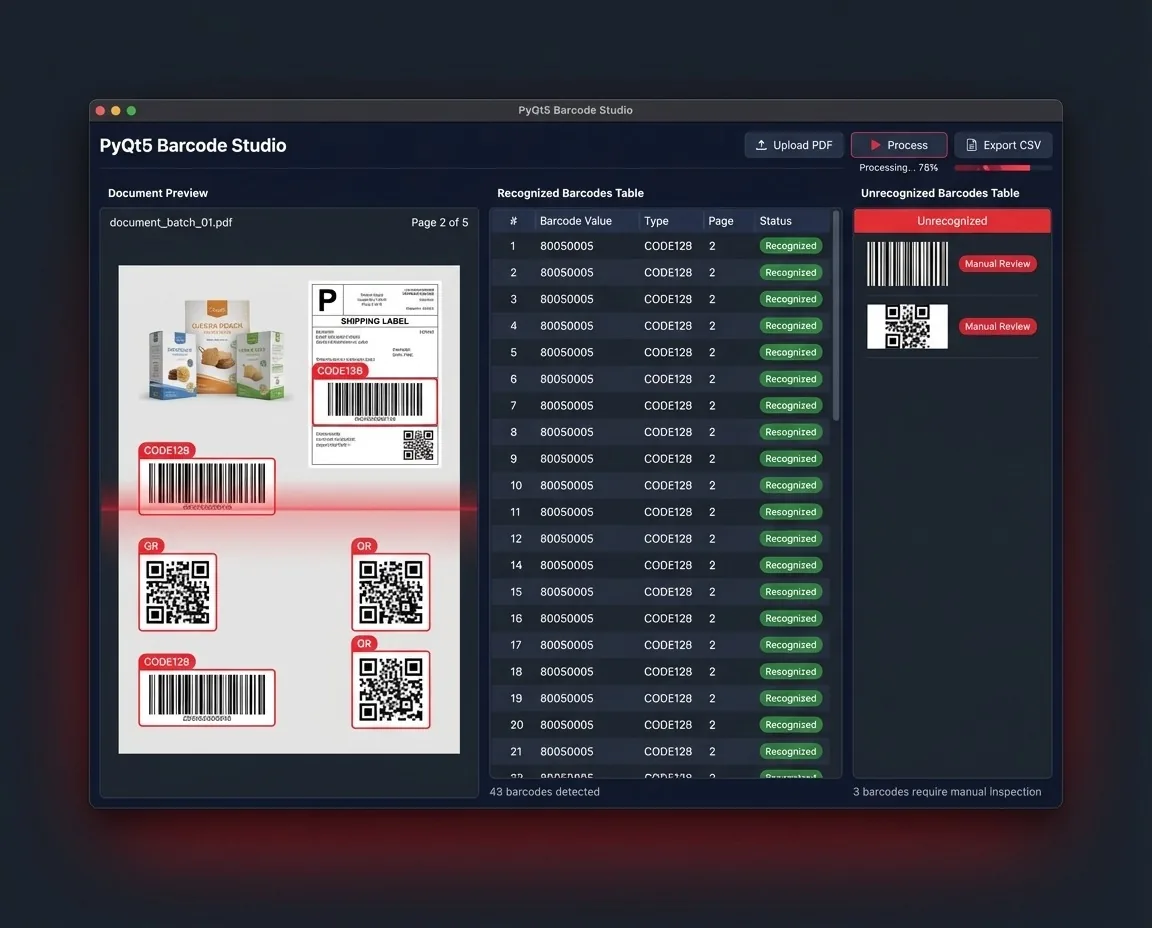This screenshot has width=1152, height=928.
Task: Select CODE128 type cell in row 14
Action: [668, 565]
